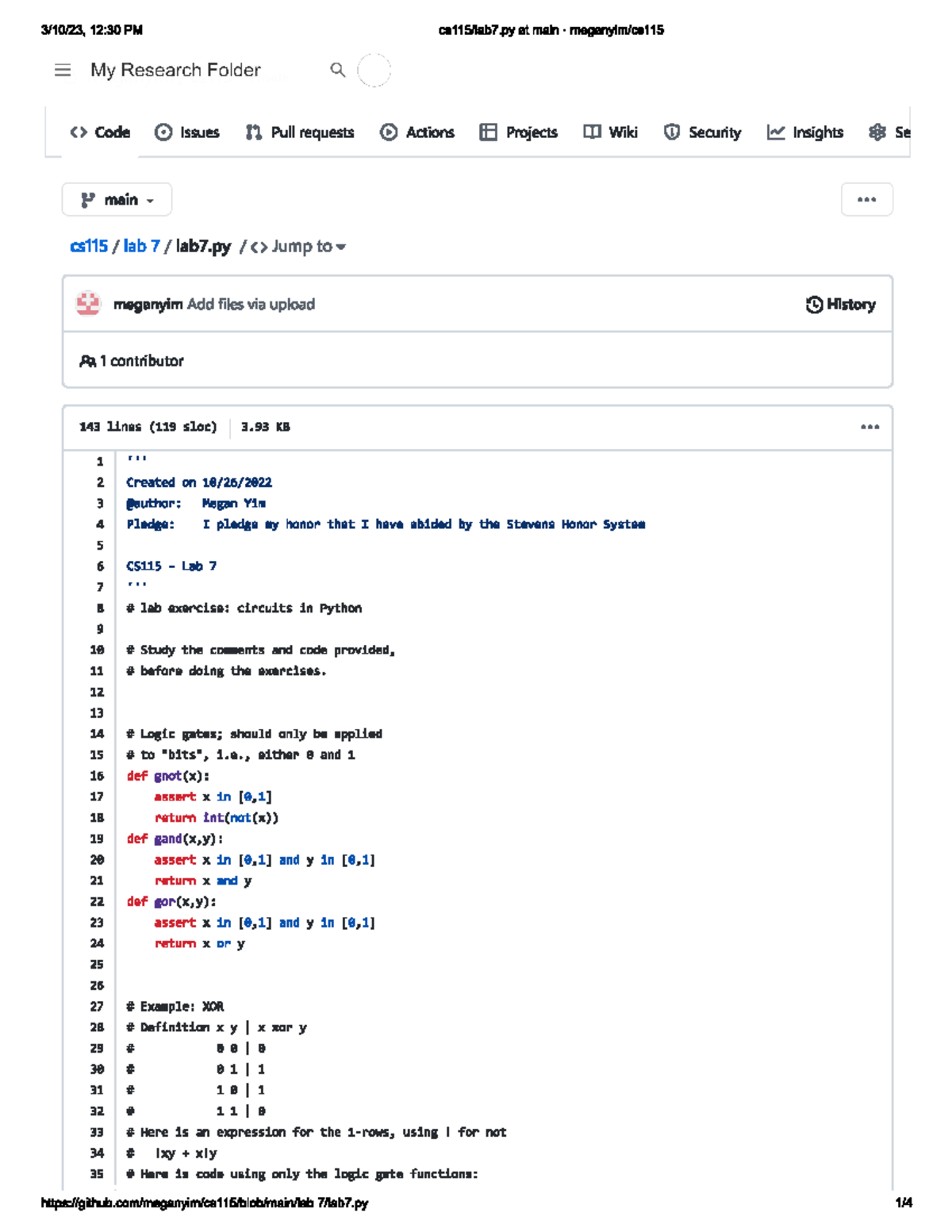Screen dimensions: 952x1232
Task: Open the more options menu beside branch selector
Action: point(867,200)
